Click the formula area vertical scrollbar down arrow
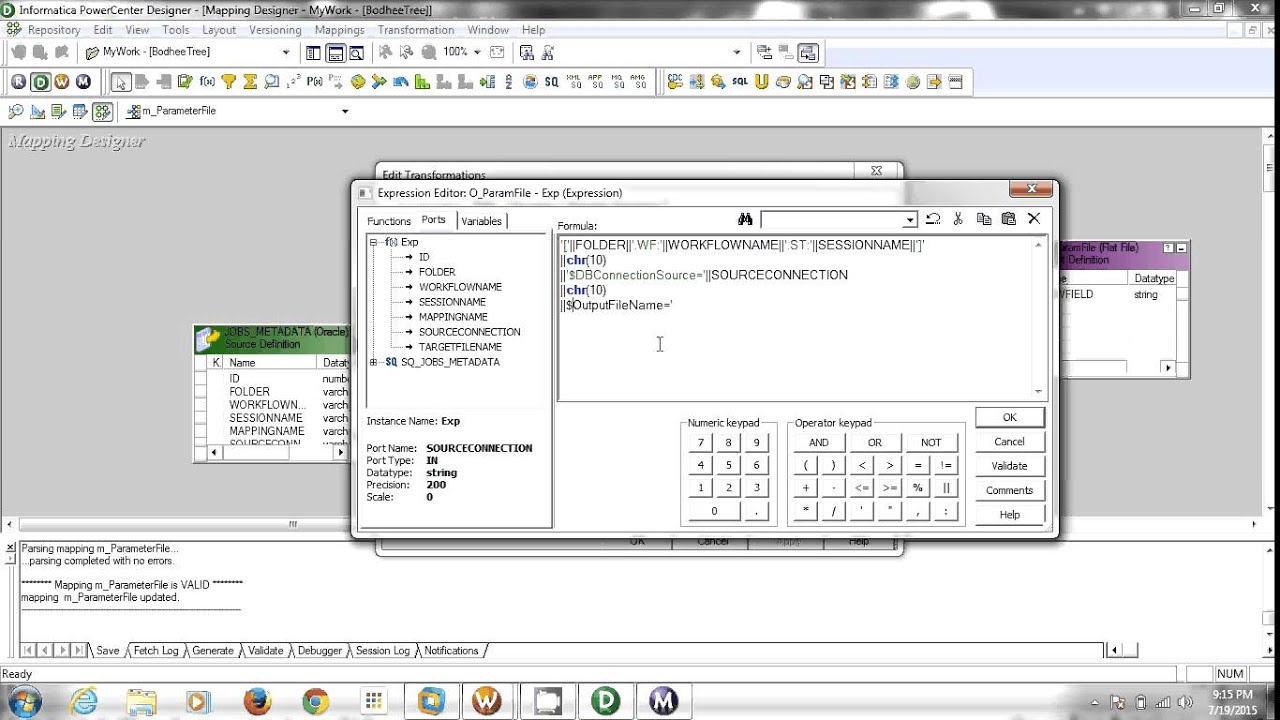Screen dimensions: 1280x720 (x=1039, y=393)
